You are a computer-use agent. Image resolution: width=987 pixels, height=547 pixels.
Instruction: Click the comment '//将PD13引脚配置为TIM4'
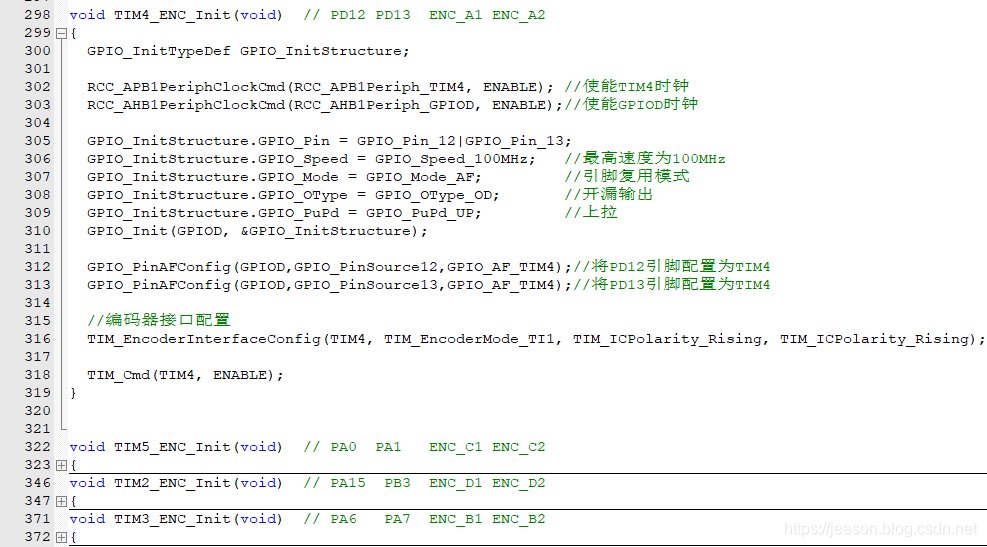coord(672,285)
